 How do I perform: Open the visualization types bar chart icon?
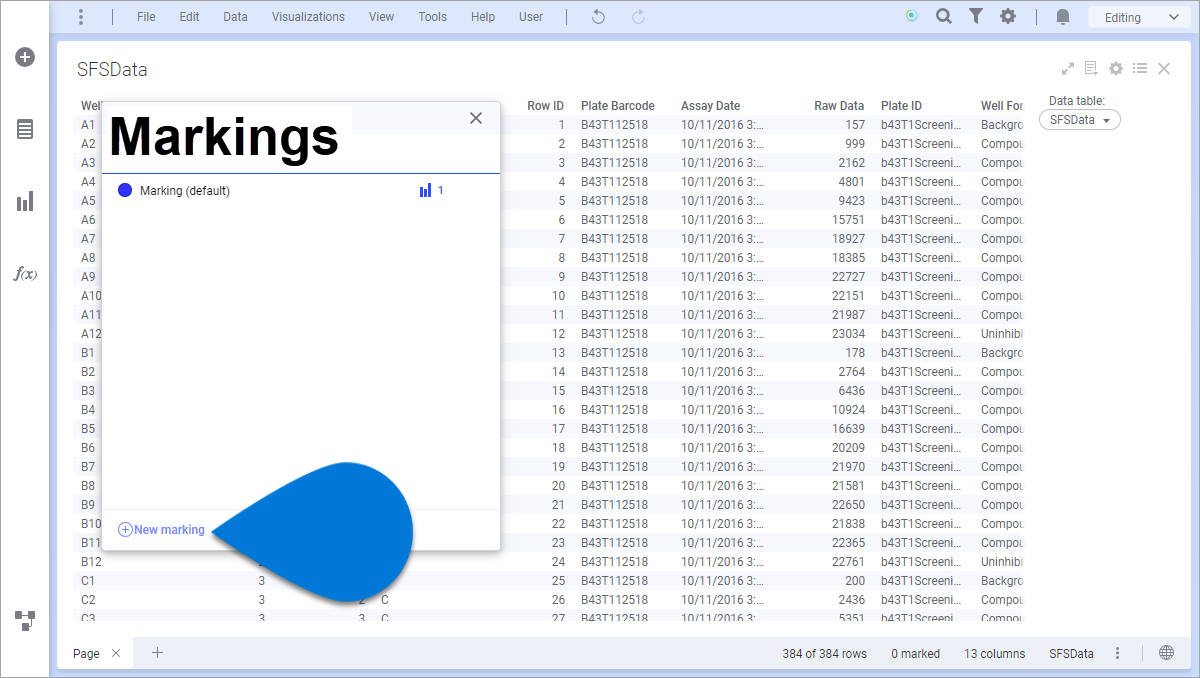[25, 202]
